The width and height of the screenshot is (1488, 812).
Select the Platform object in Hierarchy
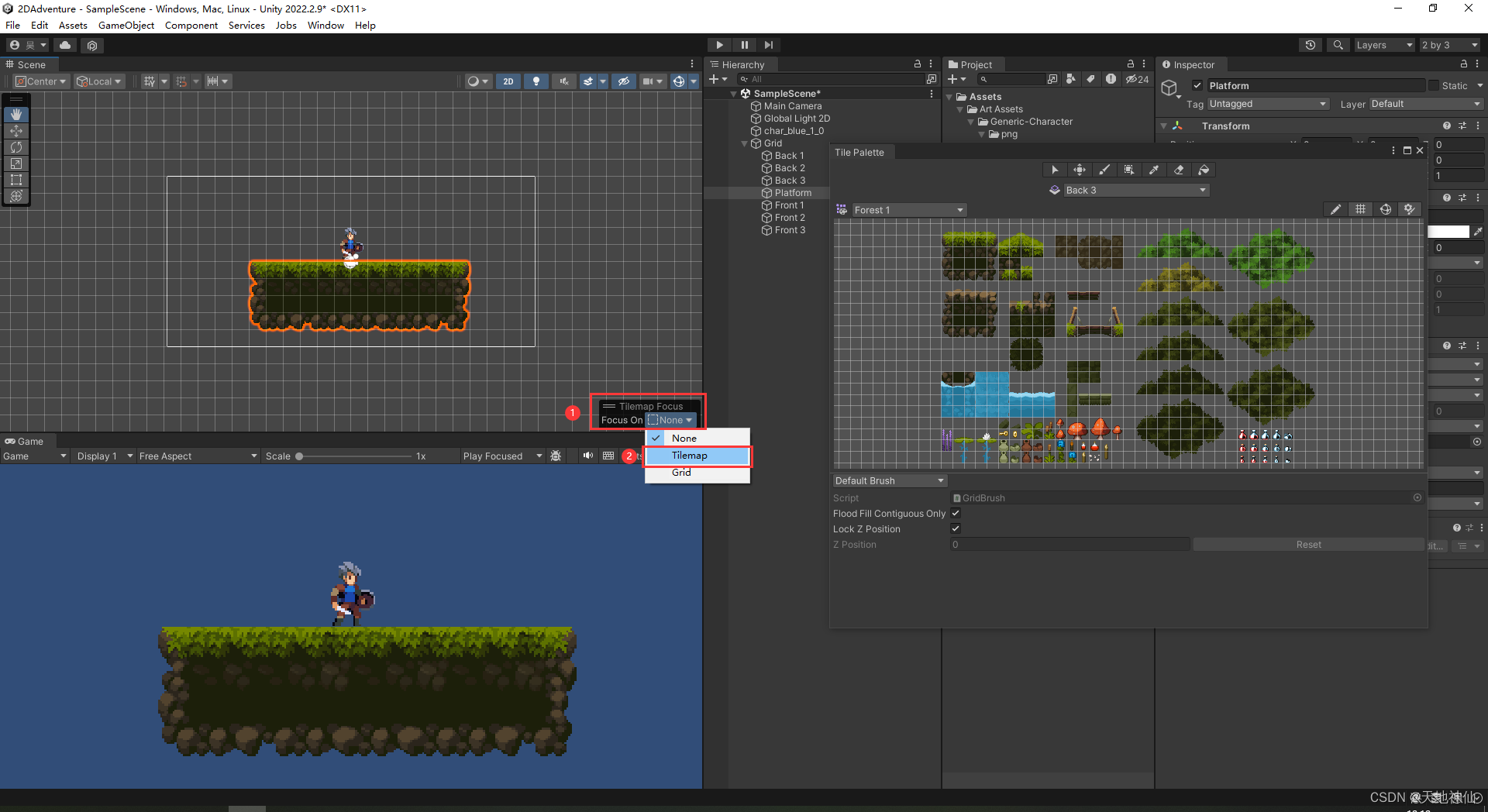793,193
